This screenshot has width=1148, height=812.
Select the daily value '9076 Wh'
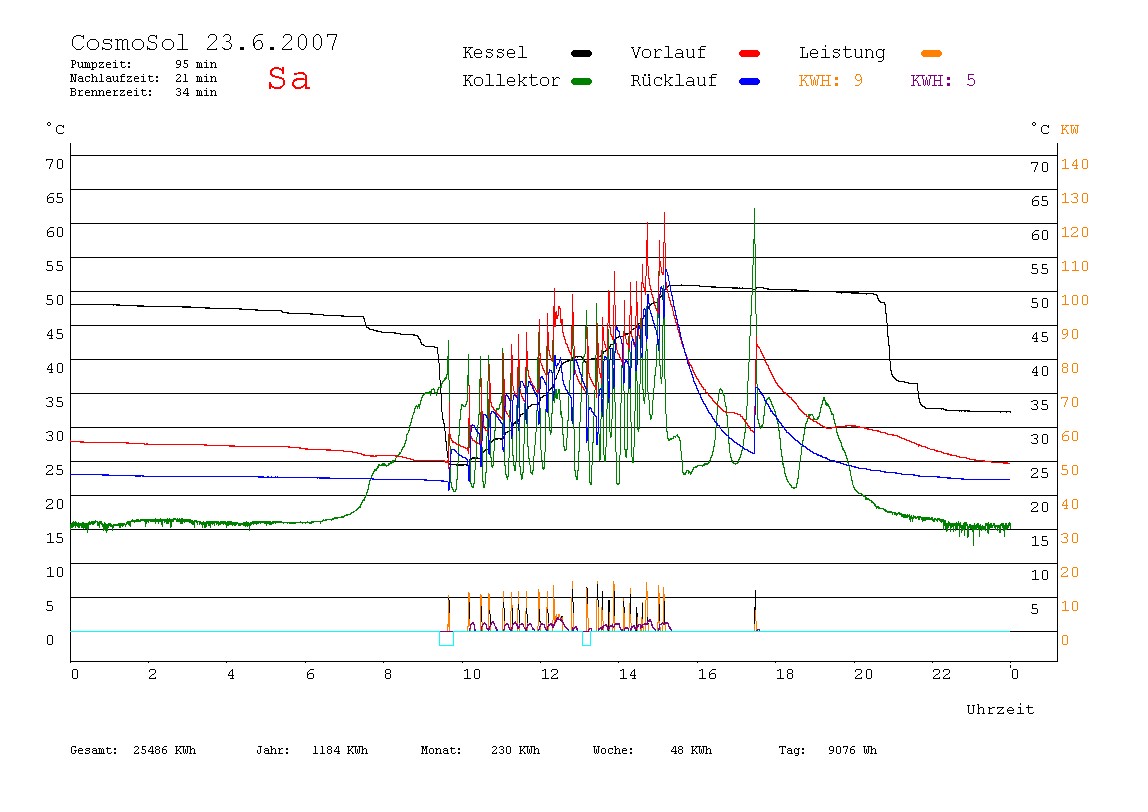852,750
